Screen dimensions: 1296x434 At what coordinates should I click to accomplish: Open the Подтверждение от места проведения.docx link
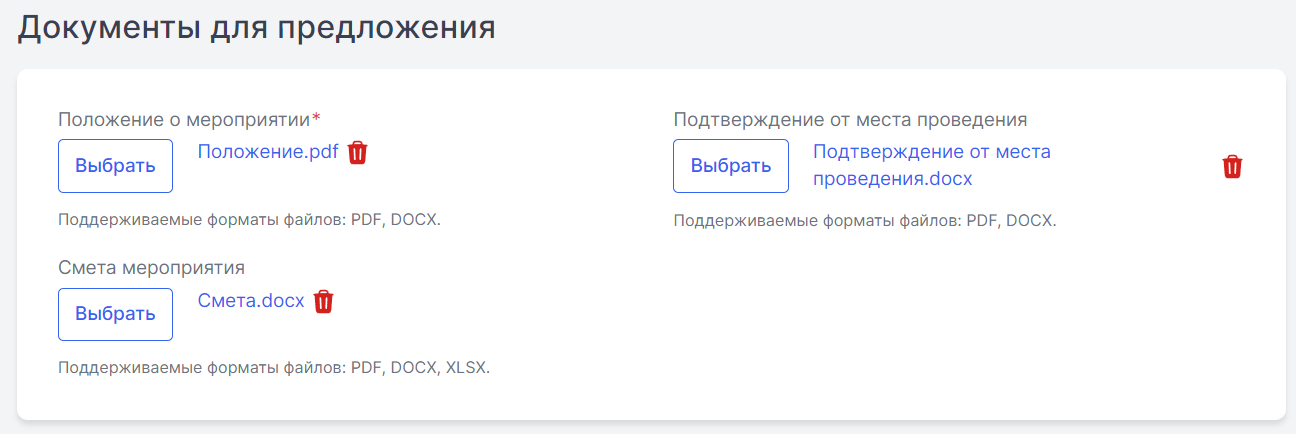pos(932,165)
